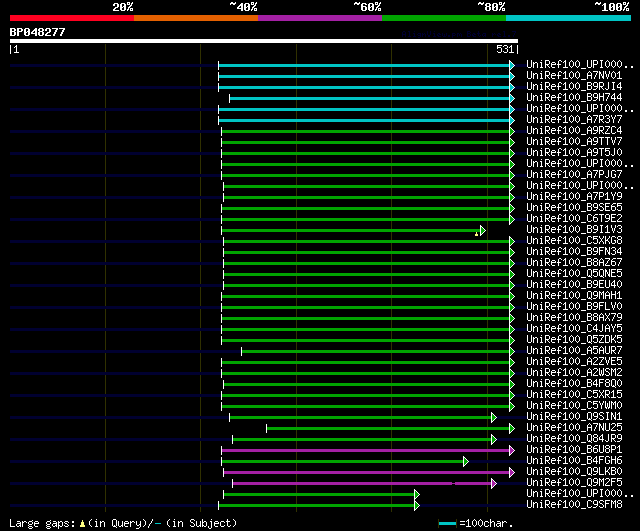Click the arrowhead ending the B4FGH6 alignment bar
640x531 pixels.
465,462
